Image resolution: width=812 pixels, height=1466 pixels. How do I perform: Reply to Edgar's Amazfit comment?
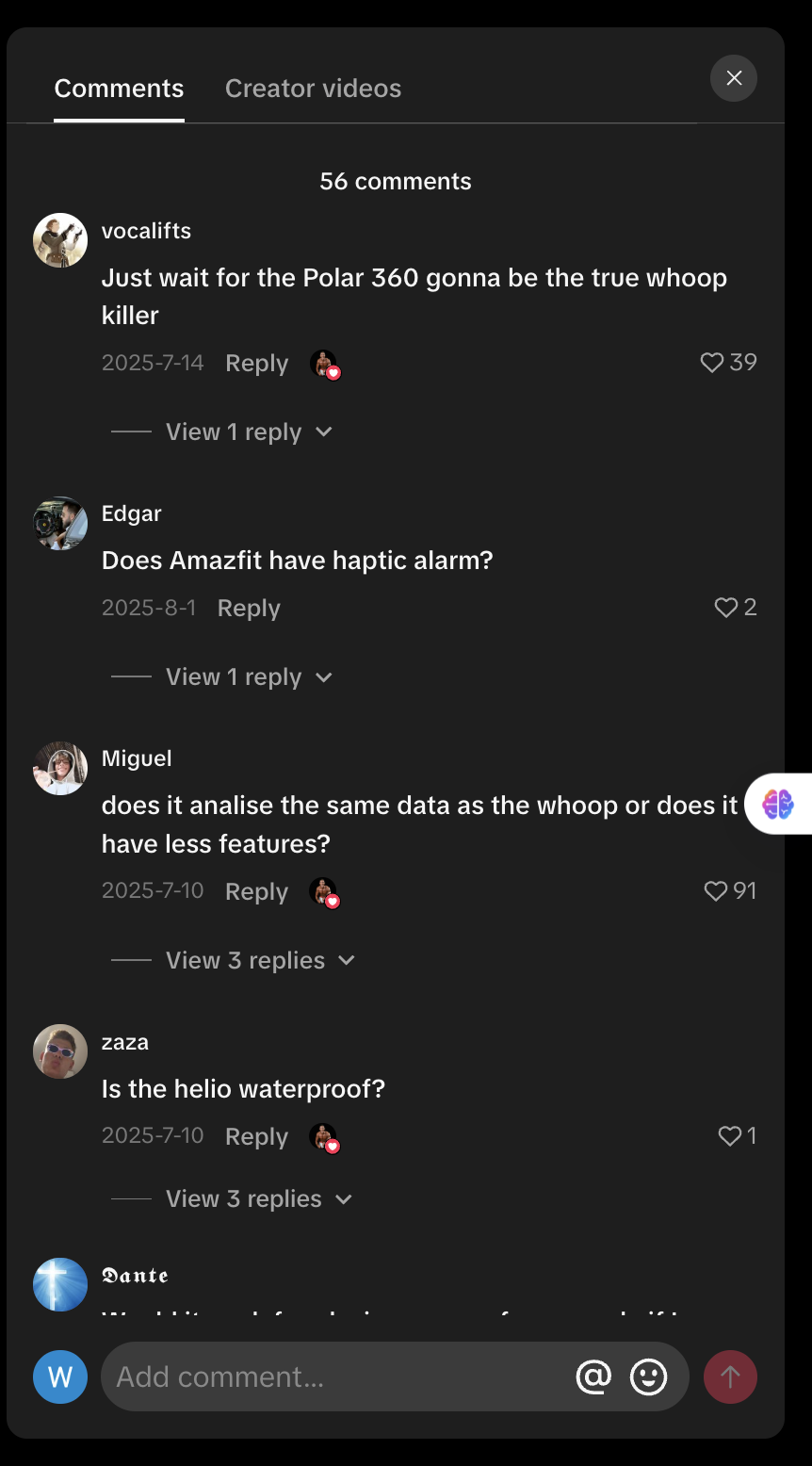[x=249, y=609]
